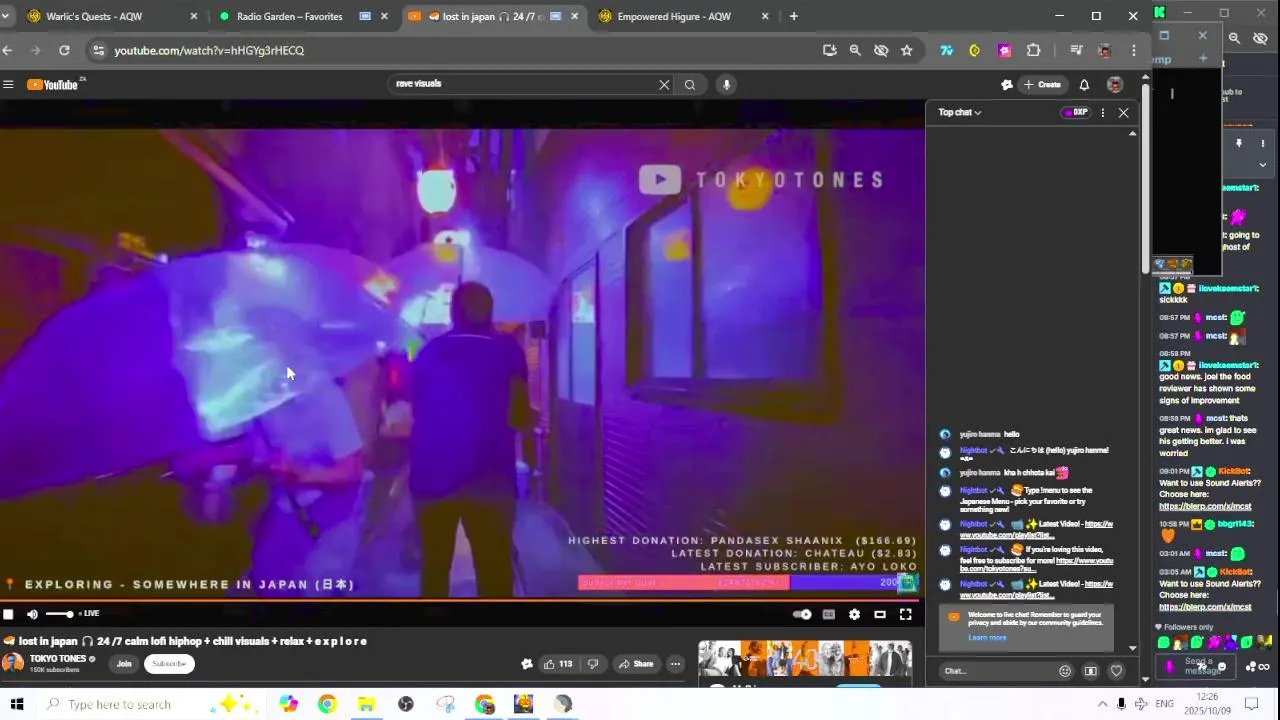The image size is (1280, 720).
Task: Start voice search with microphone icon
Action: pos(727,85)
